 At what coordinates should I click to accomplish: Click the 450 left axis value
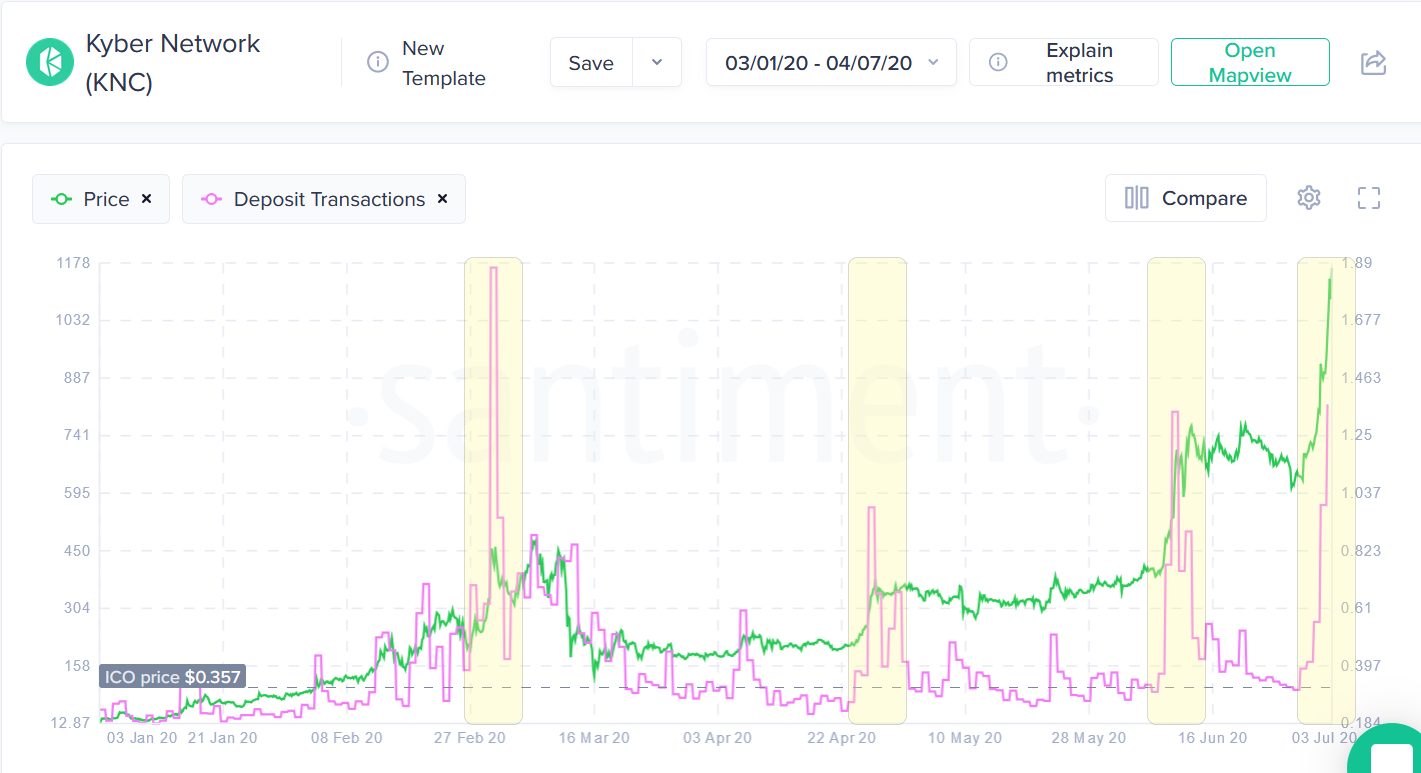77,551
